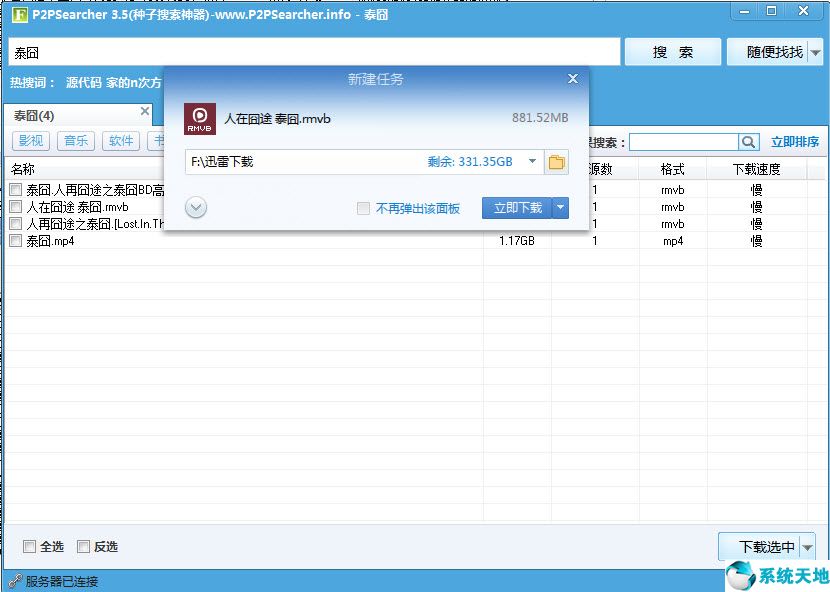Click the magnifier search icon in results filter
The width and height of the screenshot is (830, 592).
pos(748,142)
